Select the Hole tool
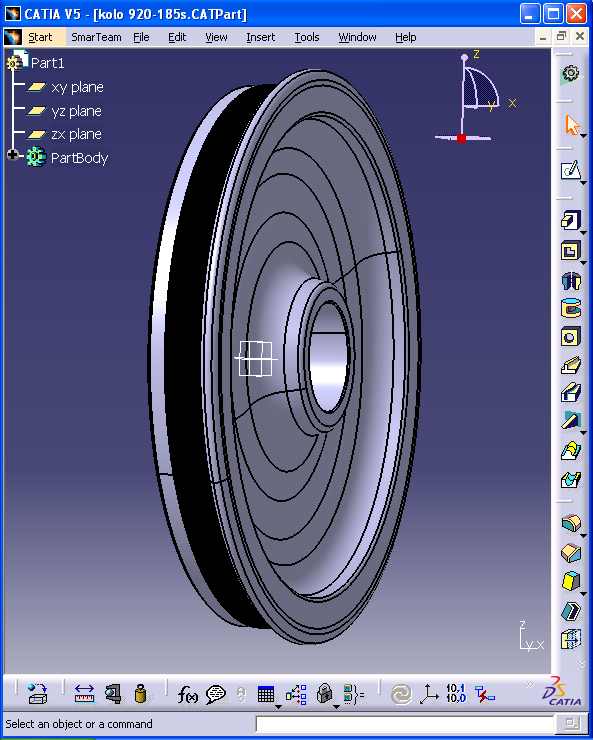The image size is (593, 740). click(570, 337)
